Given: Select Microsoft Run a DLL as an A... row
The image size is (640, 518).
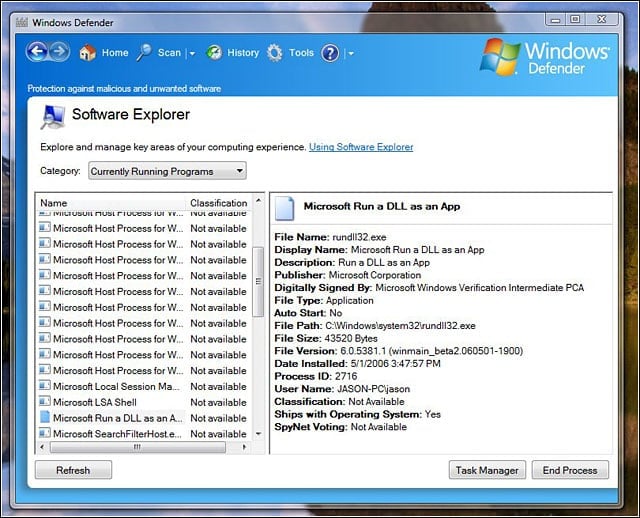Looking at the screenshot, I should click(144, 418).
